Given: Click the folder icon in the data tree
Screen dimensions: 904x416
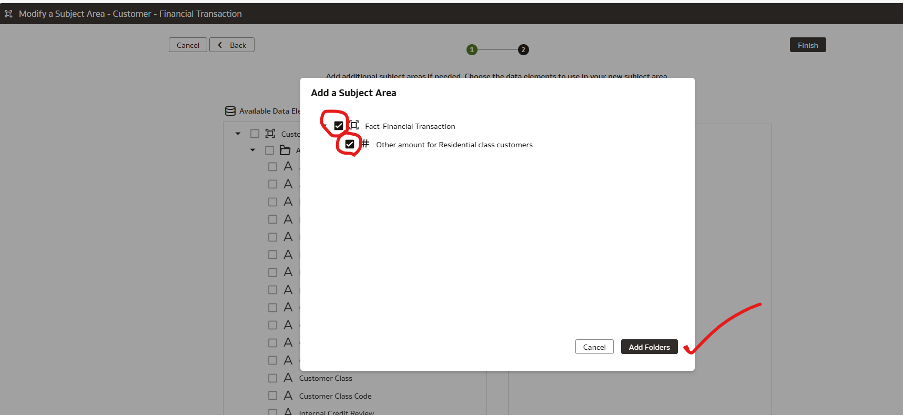Looking at the screenshot, I should [285, 151].
